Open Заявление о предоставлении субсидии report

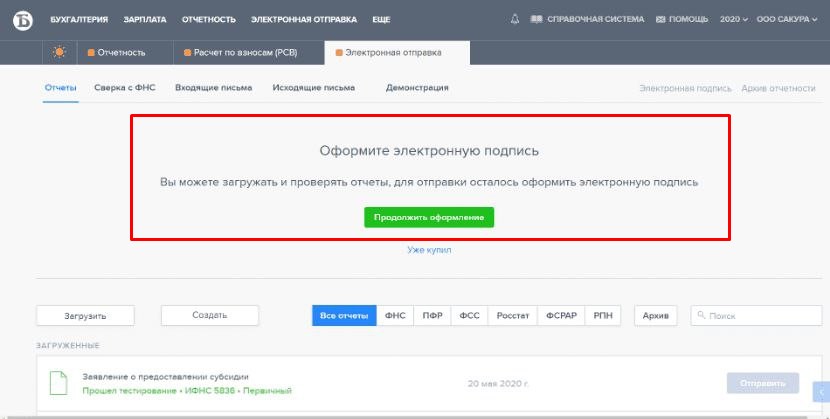tap(165, 377)
